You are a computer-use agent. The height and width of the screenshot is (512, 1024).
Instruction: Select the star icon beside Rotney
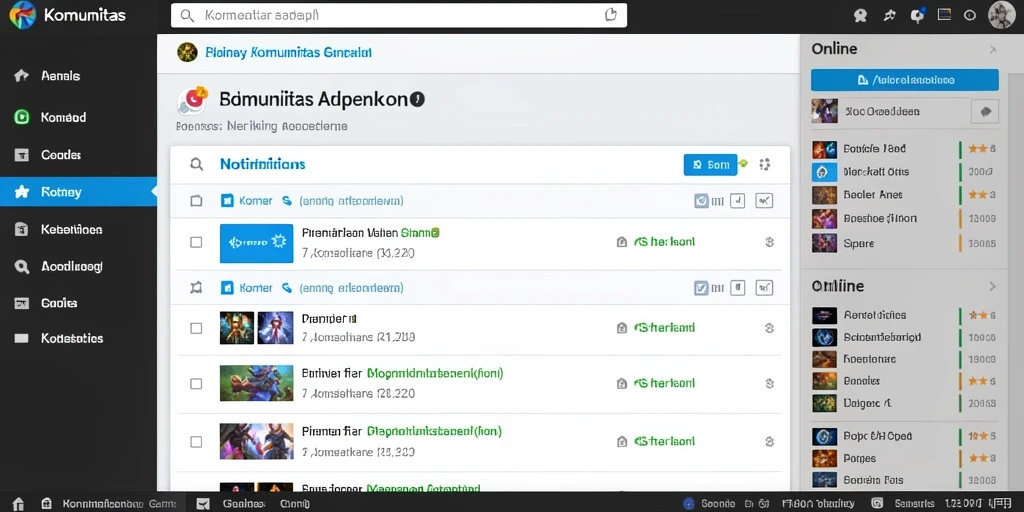coord(22,192)
